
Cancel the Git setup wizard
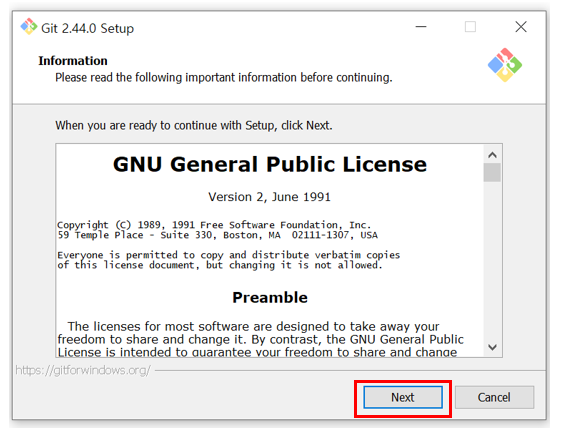[x=494, y=397]
